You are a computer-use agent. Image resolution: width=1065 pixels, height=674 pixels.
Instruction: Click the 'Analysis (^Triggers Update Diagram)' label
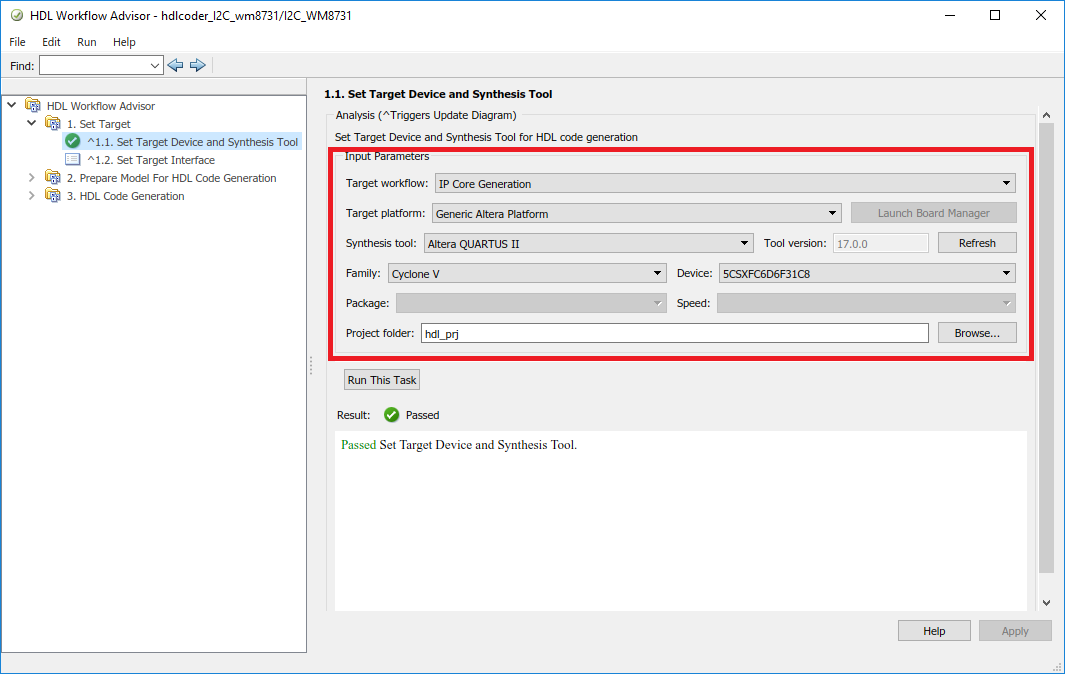tap(426, 116)
